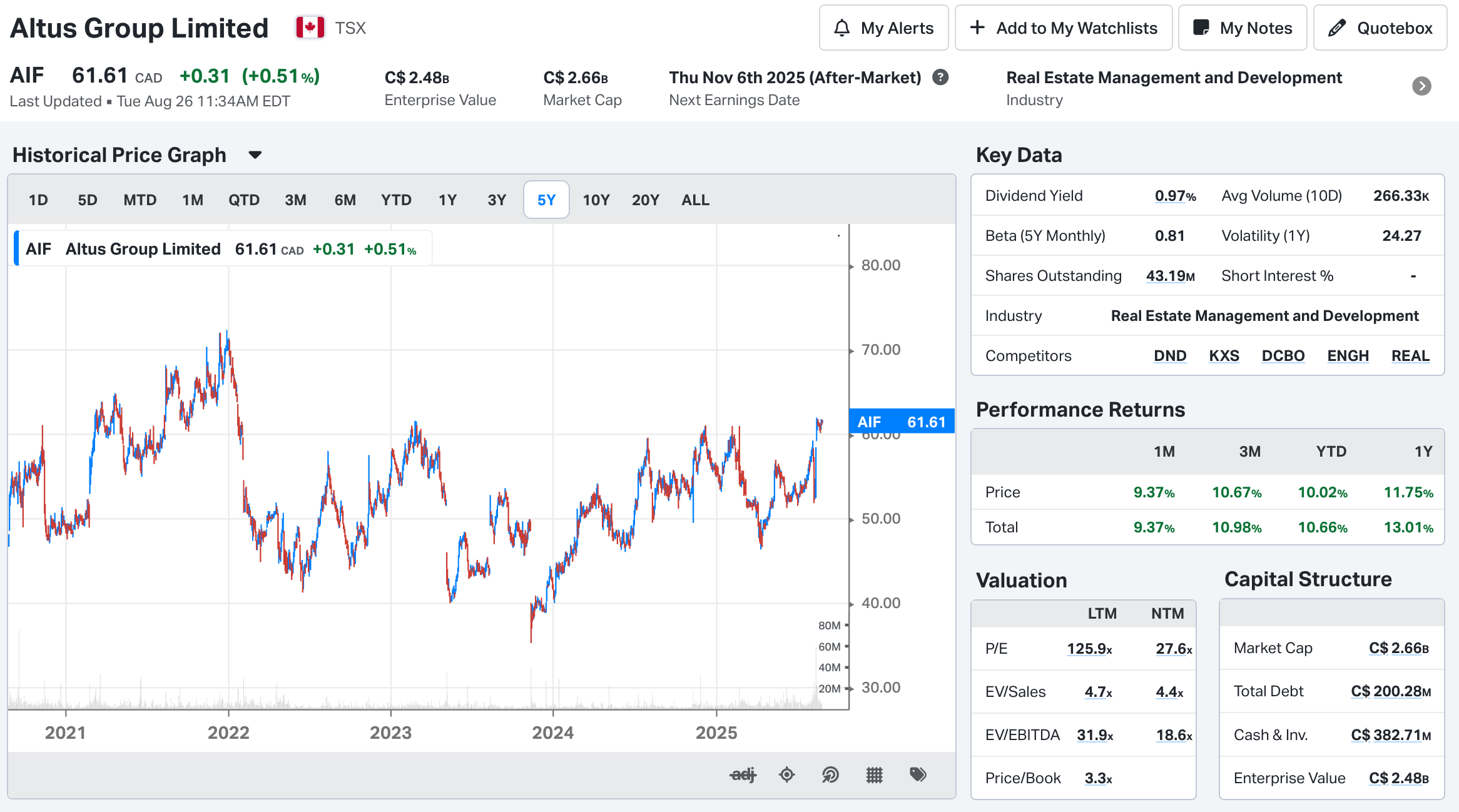
Task: Click the Shares Outstanding 43.19M value
Action: [1170, 276]
